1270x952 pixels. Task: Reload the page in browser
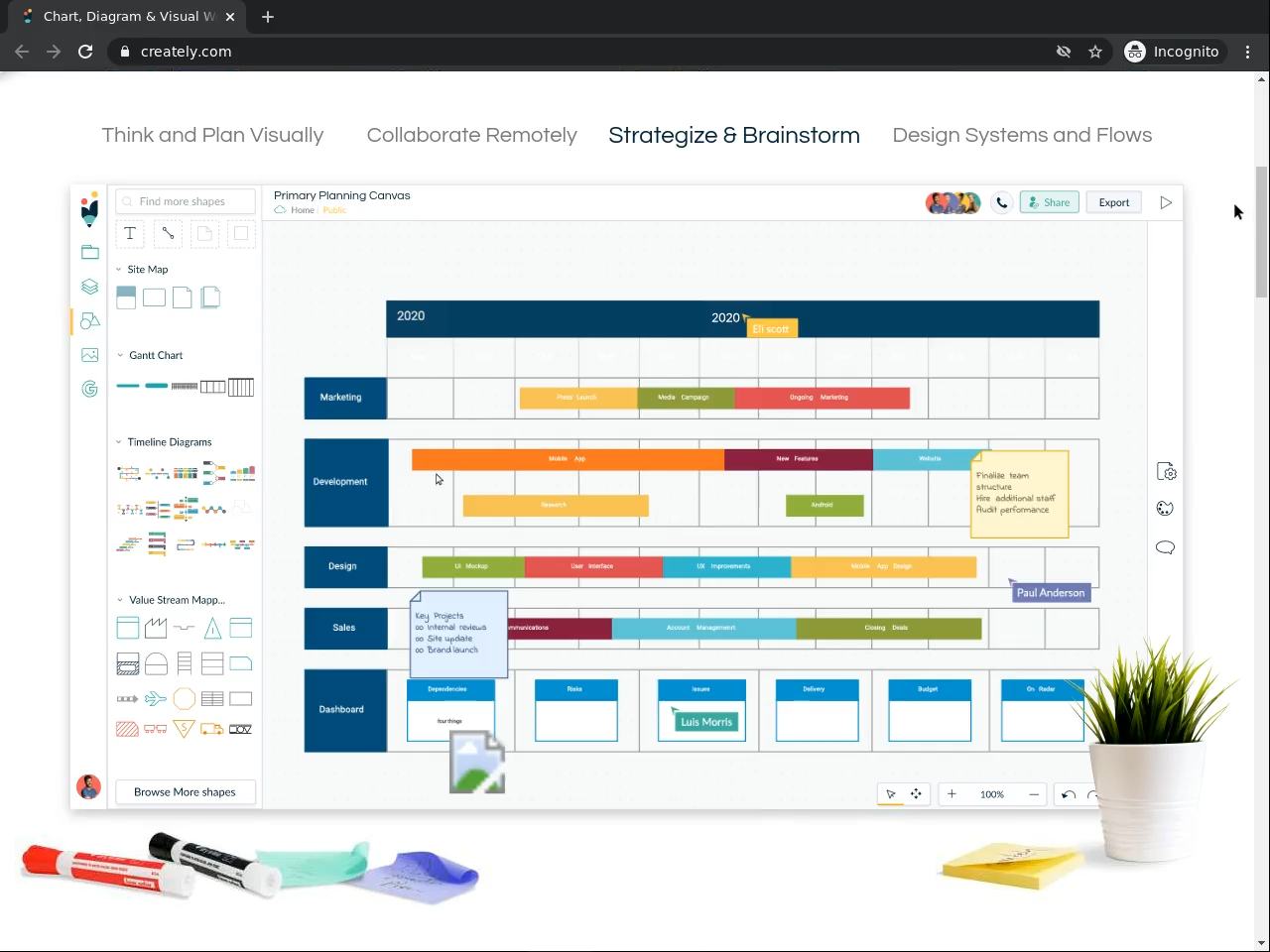tap(85, 52)
